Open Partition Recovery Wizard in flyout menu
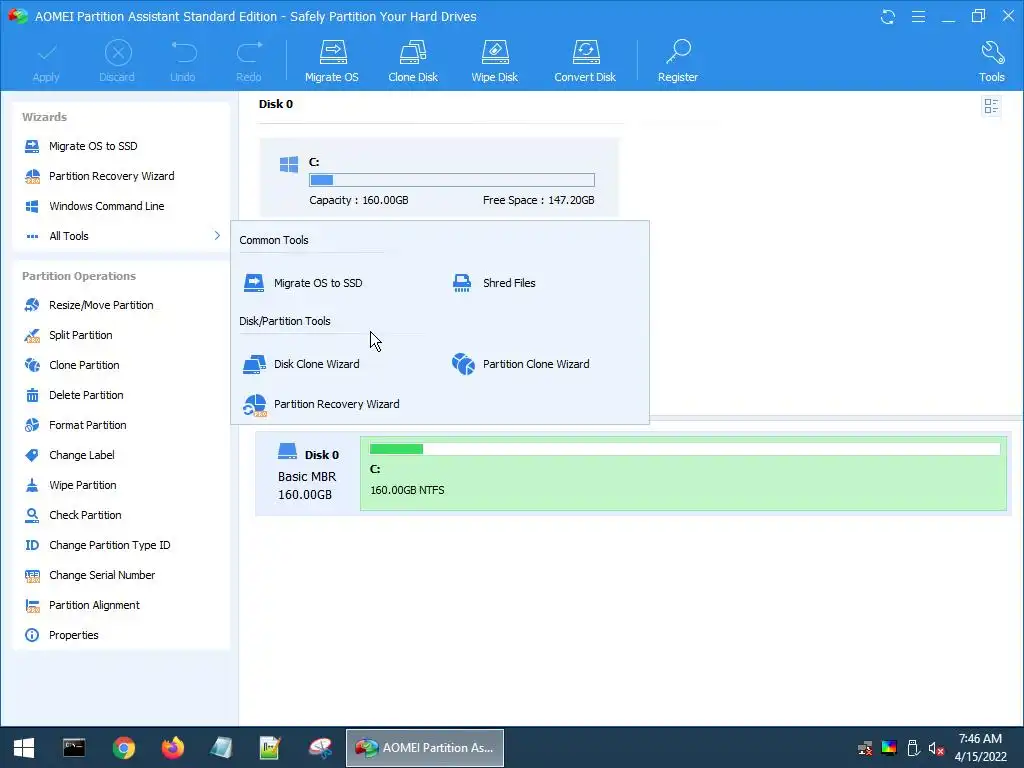The width and height of the screenshot is (1024, 768). [321, 404]
